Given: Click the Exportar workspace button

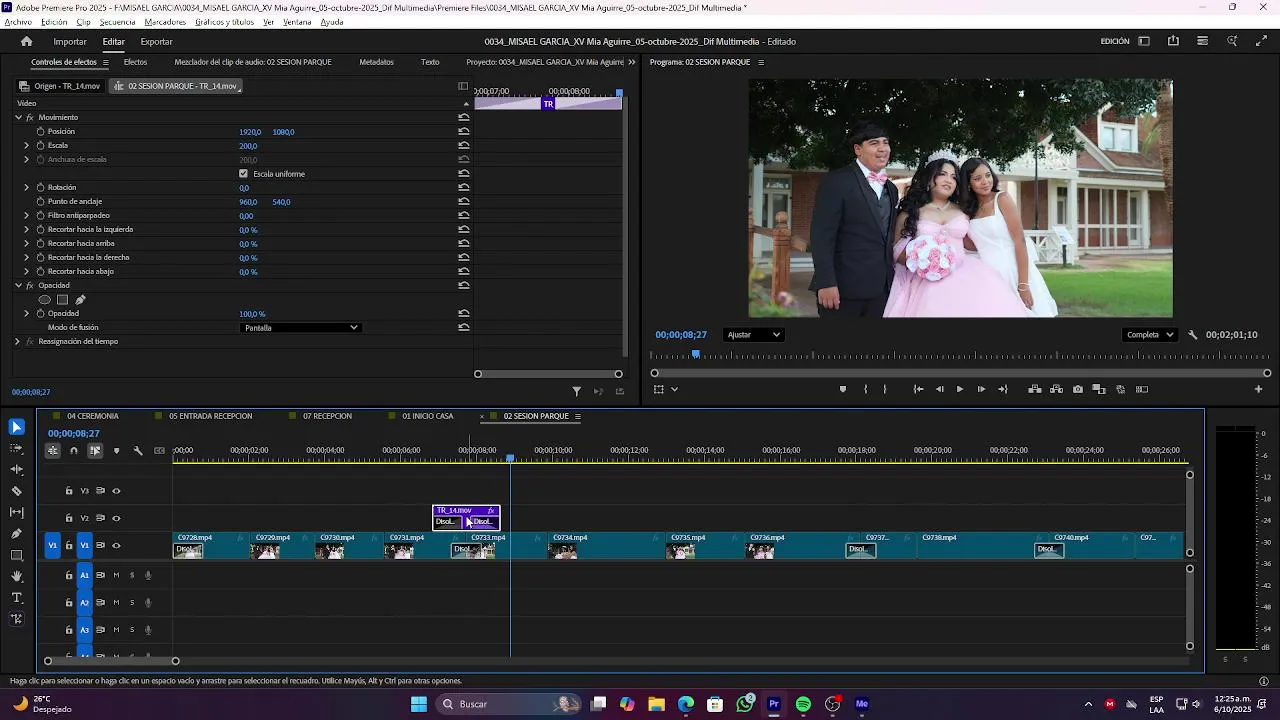Looking at the screenshot, I should 156,41.
